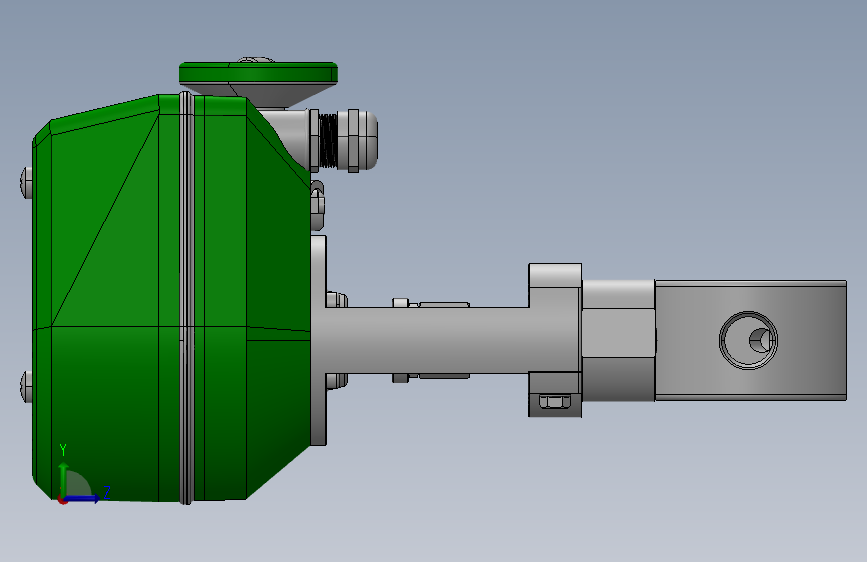Click the 'Y' axis label
This screenshot has height=562, width=867.
(63, 450)
